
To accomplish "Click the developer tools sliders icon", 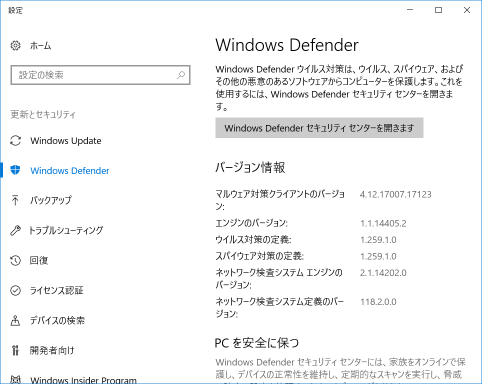I will pos(15,350).
